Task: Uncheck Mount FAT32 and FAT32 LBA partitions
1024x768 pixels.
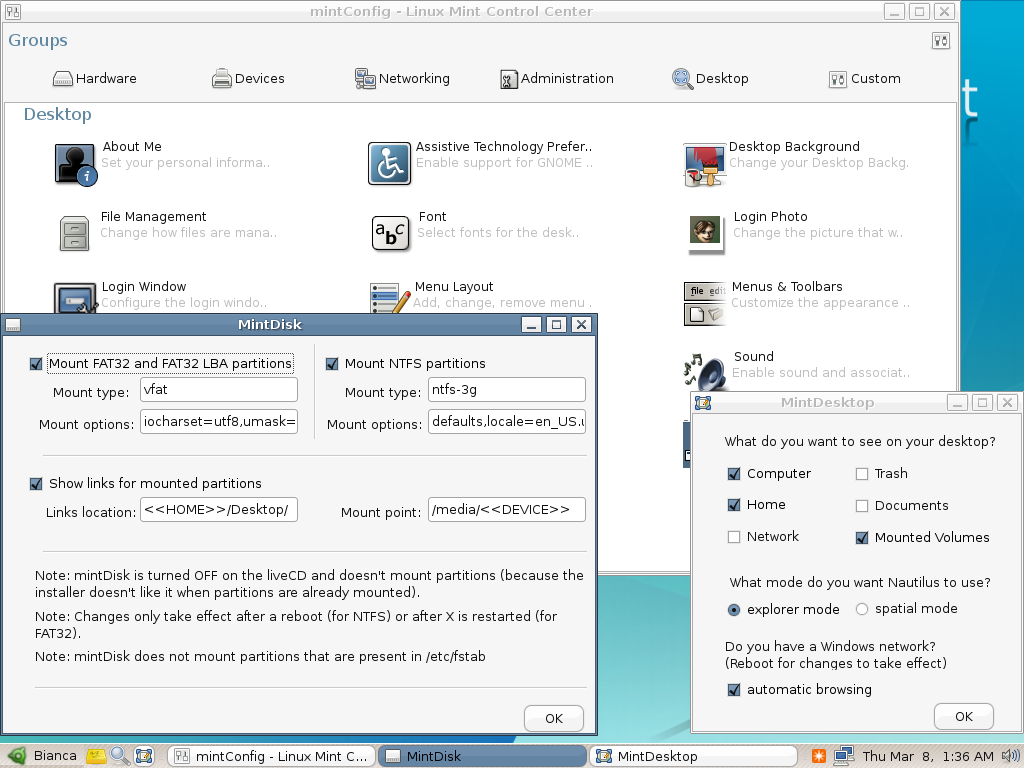Action: pyautogui.click(x=36, y=364)
